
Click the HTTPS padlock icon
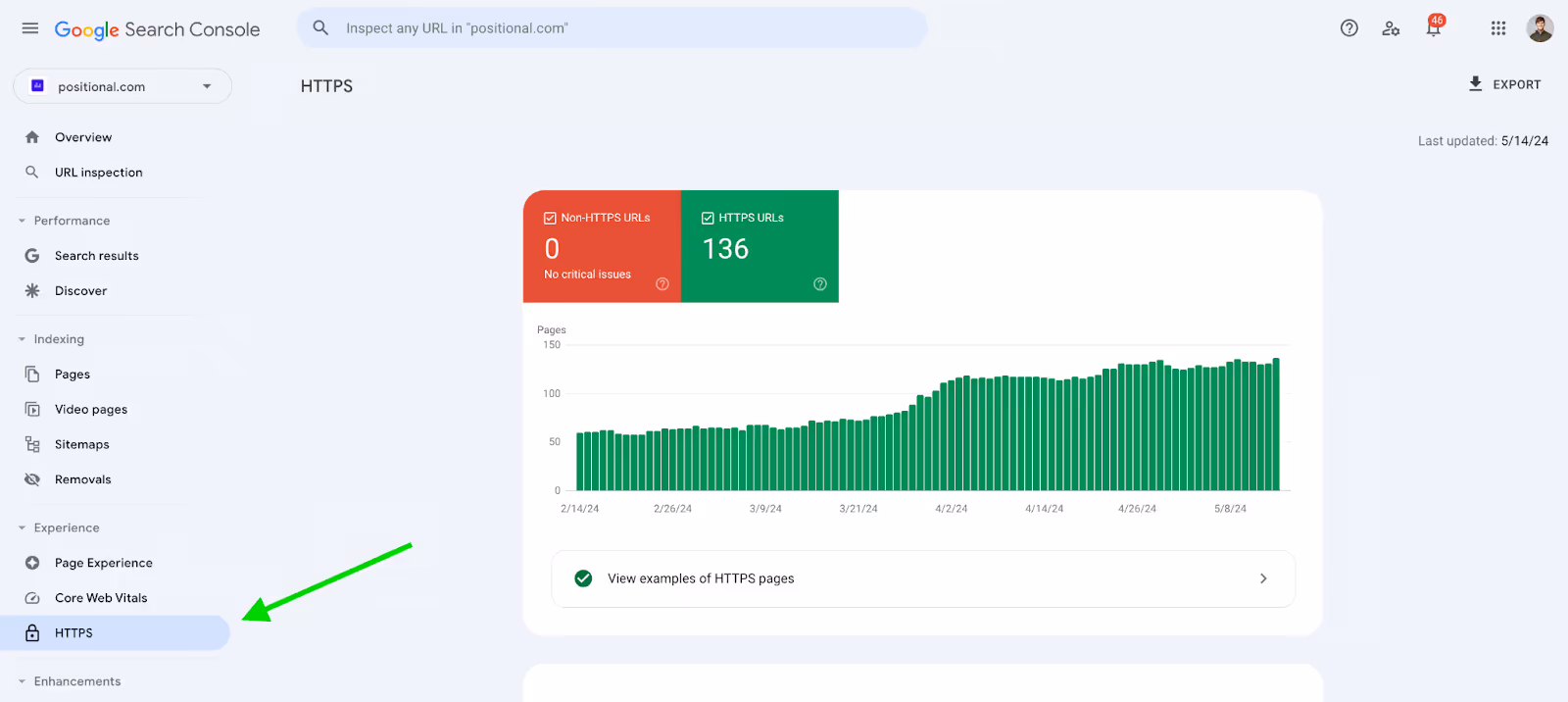click(x=32, y=632)
